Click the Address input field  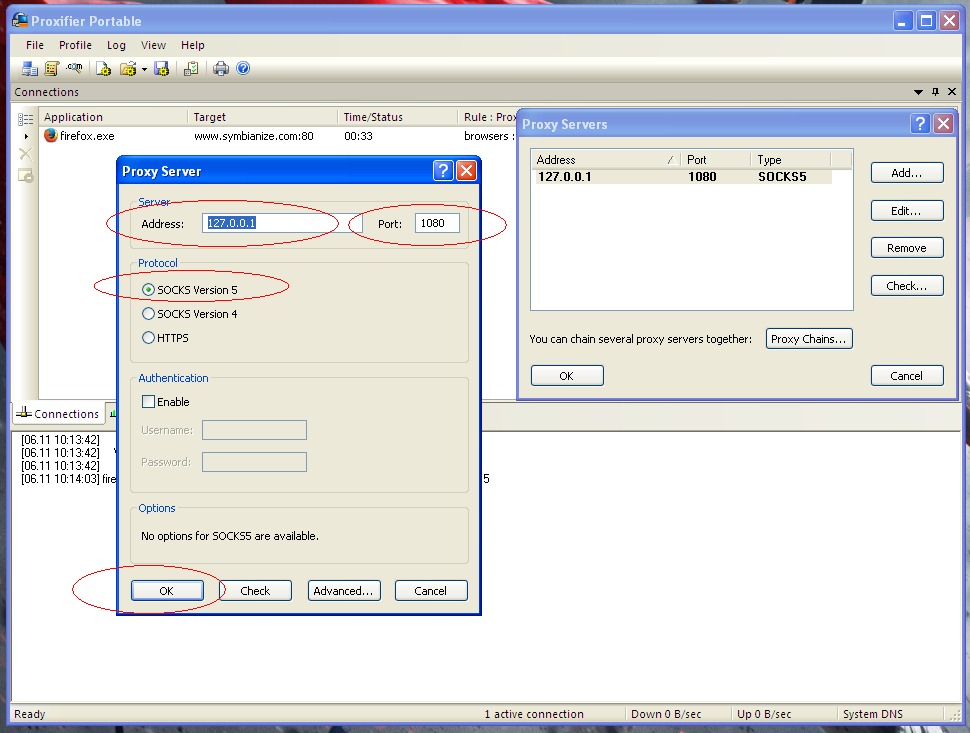282,223
